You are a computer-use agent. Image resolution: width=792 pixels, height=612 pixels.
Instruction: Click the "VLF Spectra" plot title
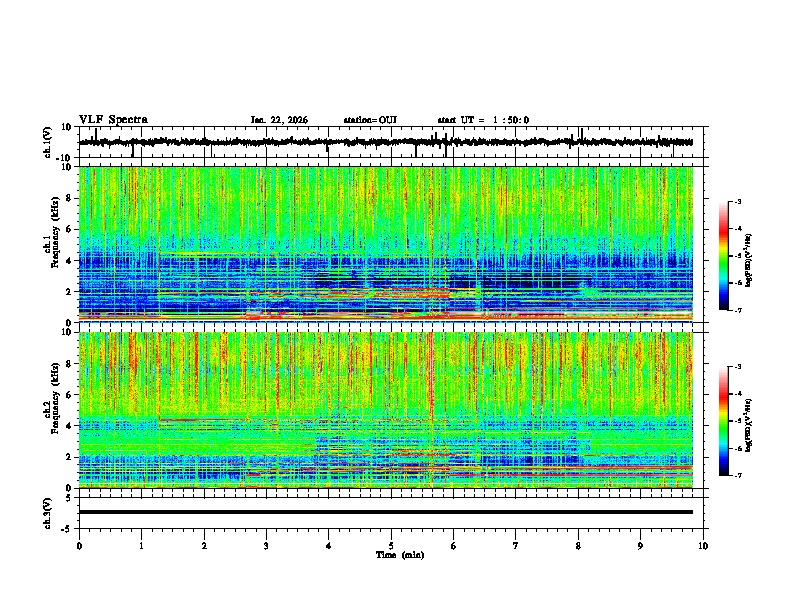[x=113, y=120]
